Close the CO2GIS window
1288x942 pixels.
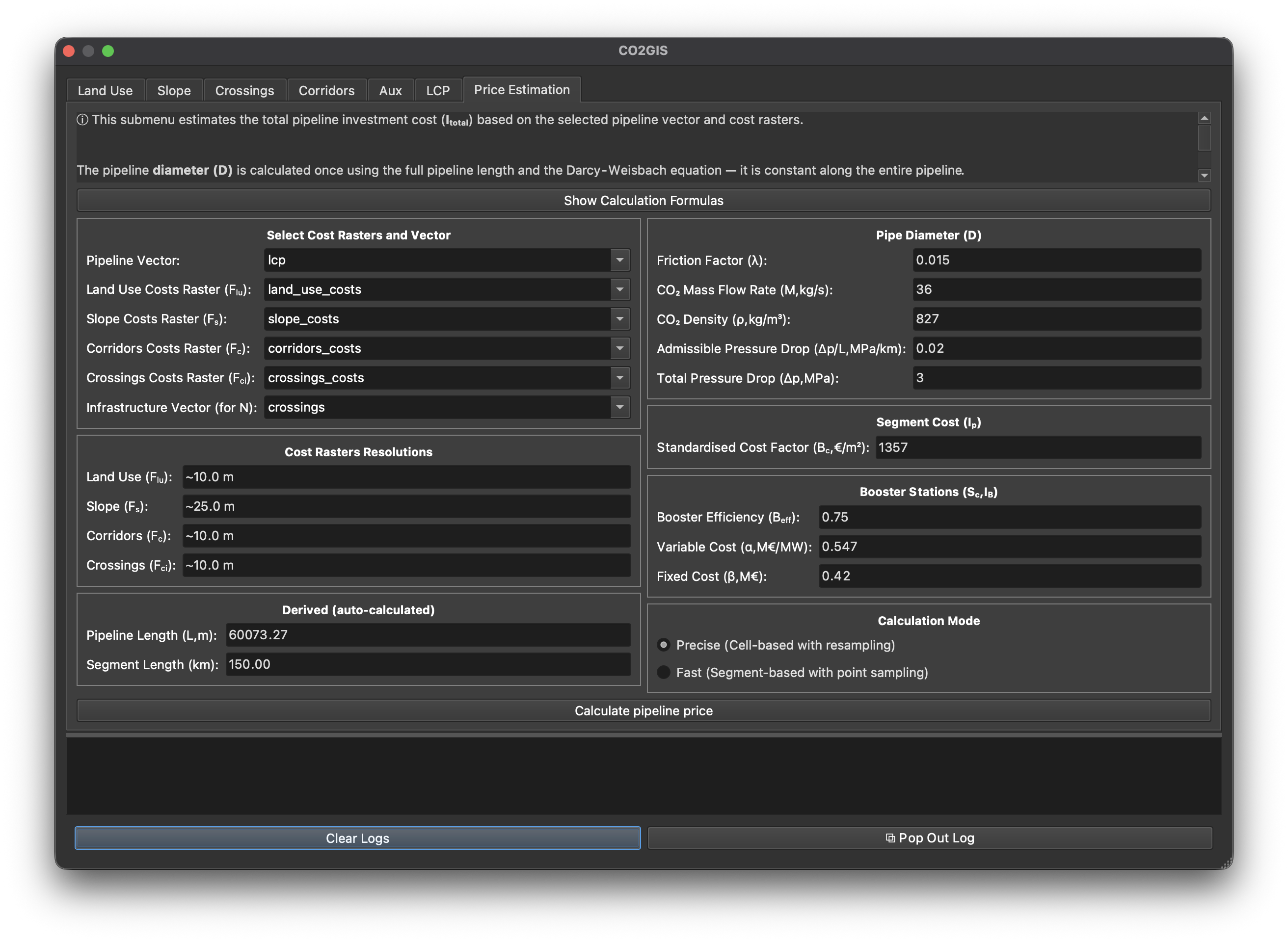69,51
